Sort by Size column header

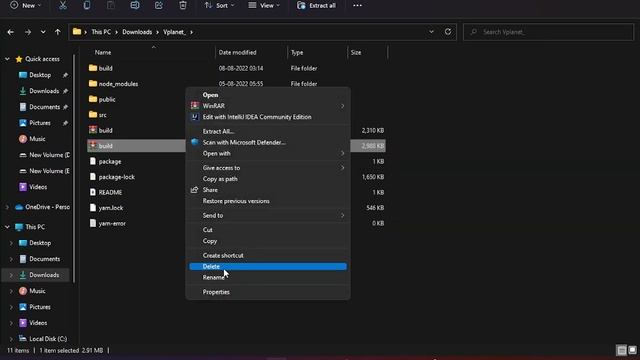click(356, 52)
